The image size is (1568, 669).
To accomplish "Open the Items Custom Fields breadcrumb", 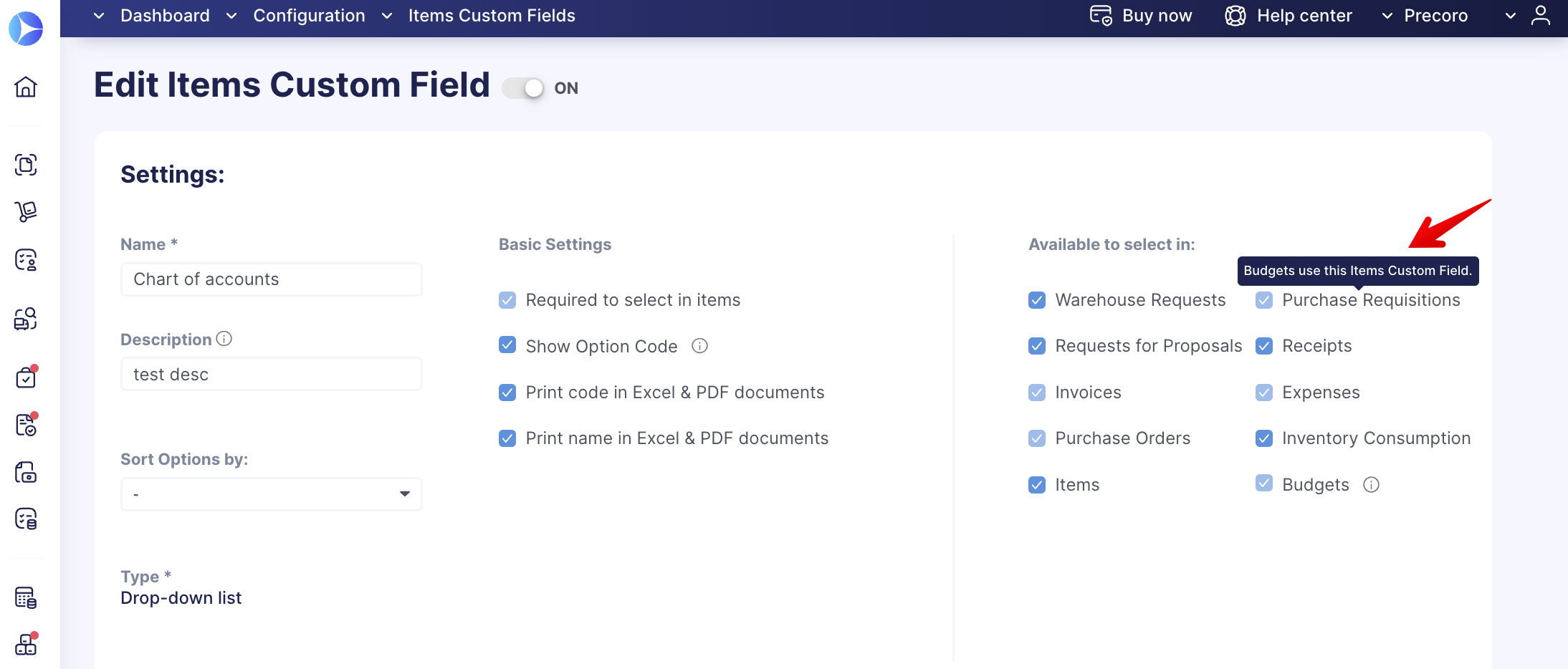I will point(492,15).
